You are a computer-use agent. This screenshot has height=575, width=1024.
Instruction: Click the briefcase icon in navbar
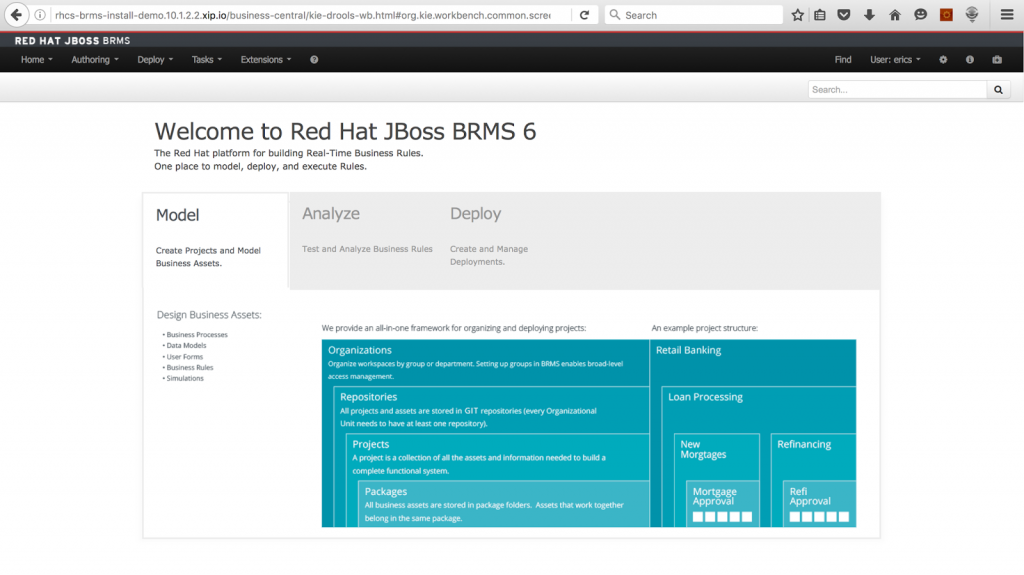(x=997, y=59)
